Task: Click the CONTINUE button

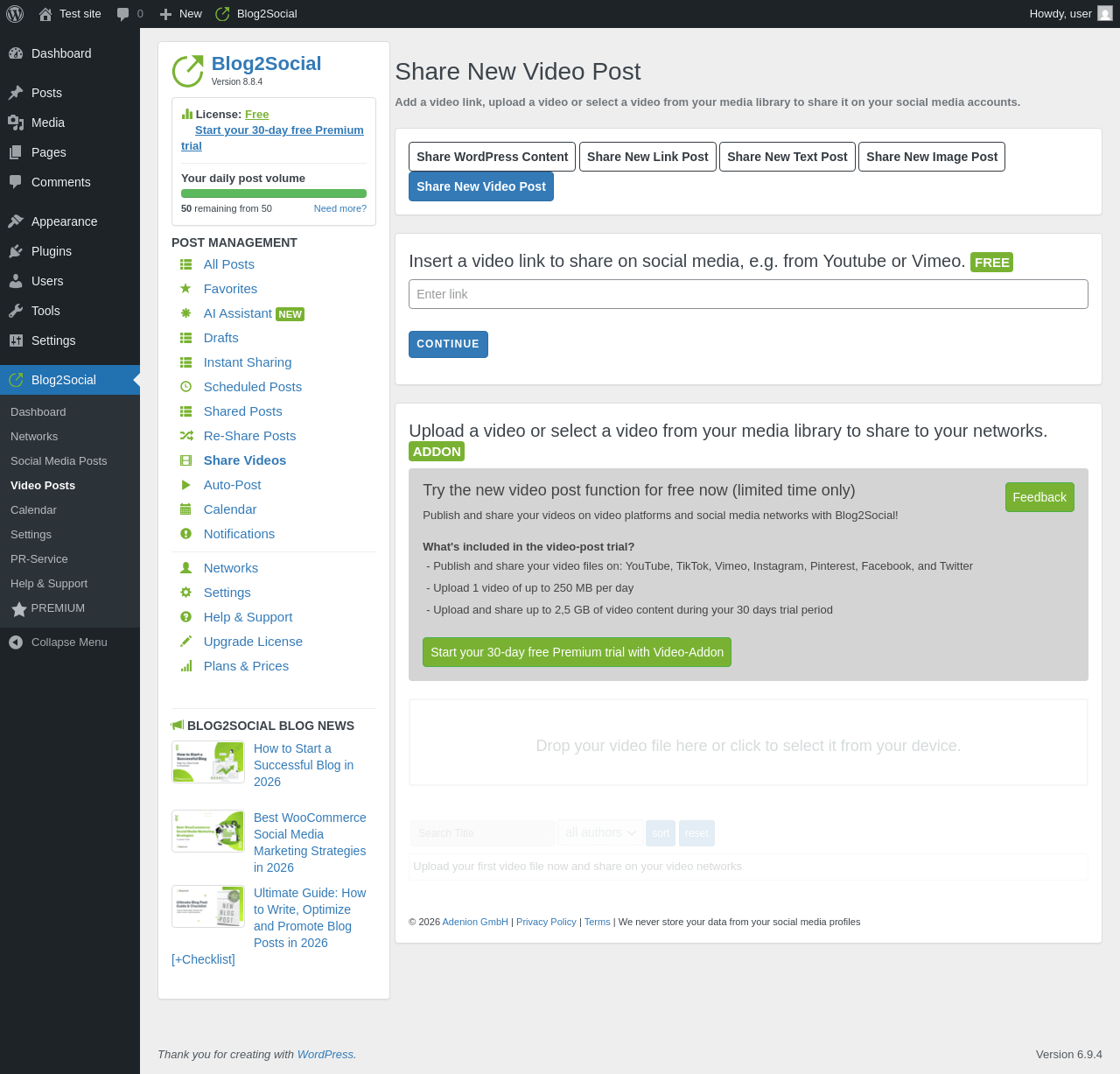Action: (448, 344)
